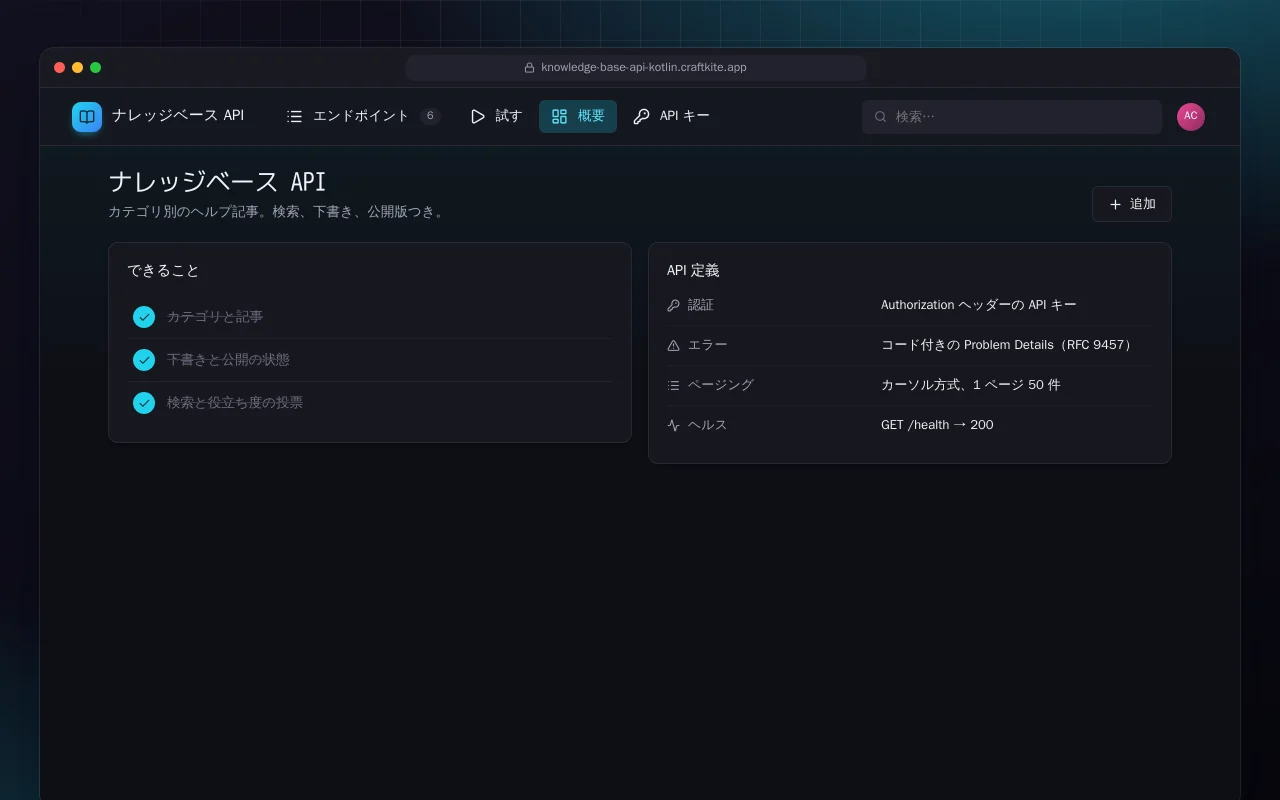Viewport: 1280px width, 800px height.
Task: Click the key icon beside API キー
Action: pyautogui.click(x=641, y=116)
